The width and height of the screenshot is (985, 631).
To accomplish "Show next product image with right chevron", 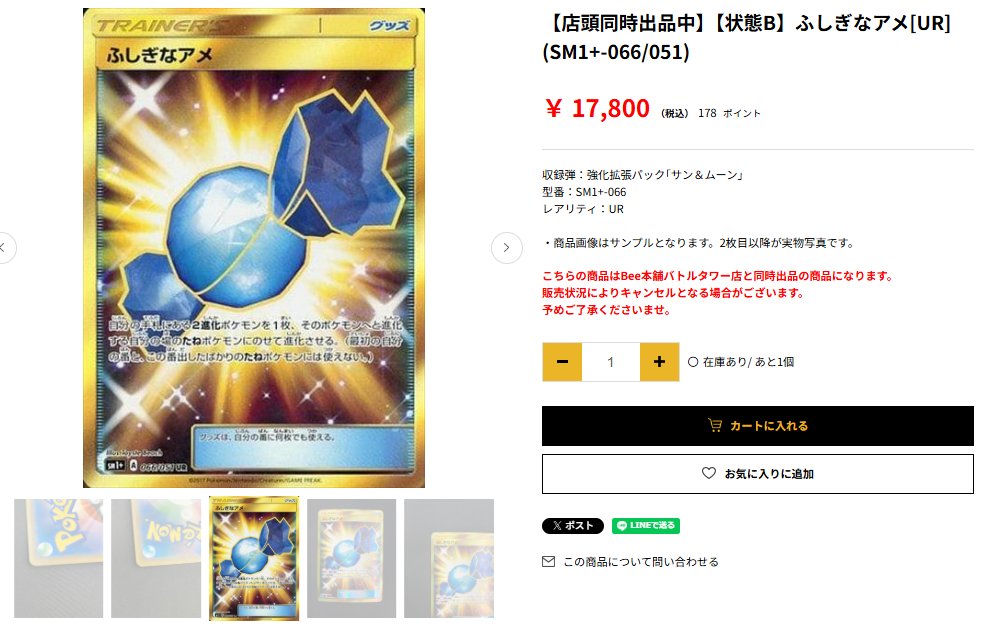I will pyautogui.click(x=506, y=248).
